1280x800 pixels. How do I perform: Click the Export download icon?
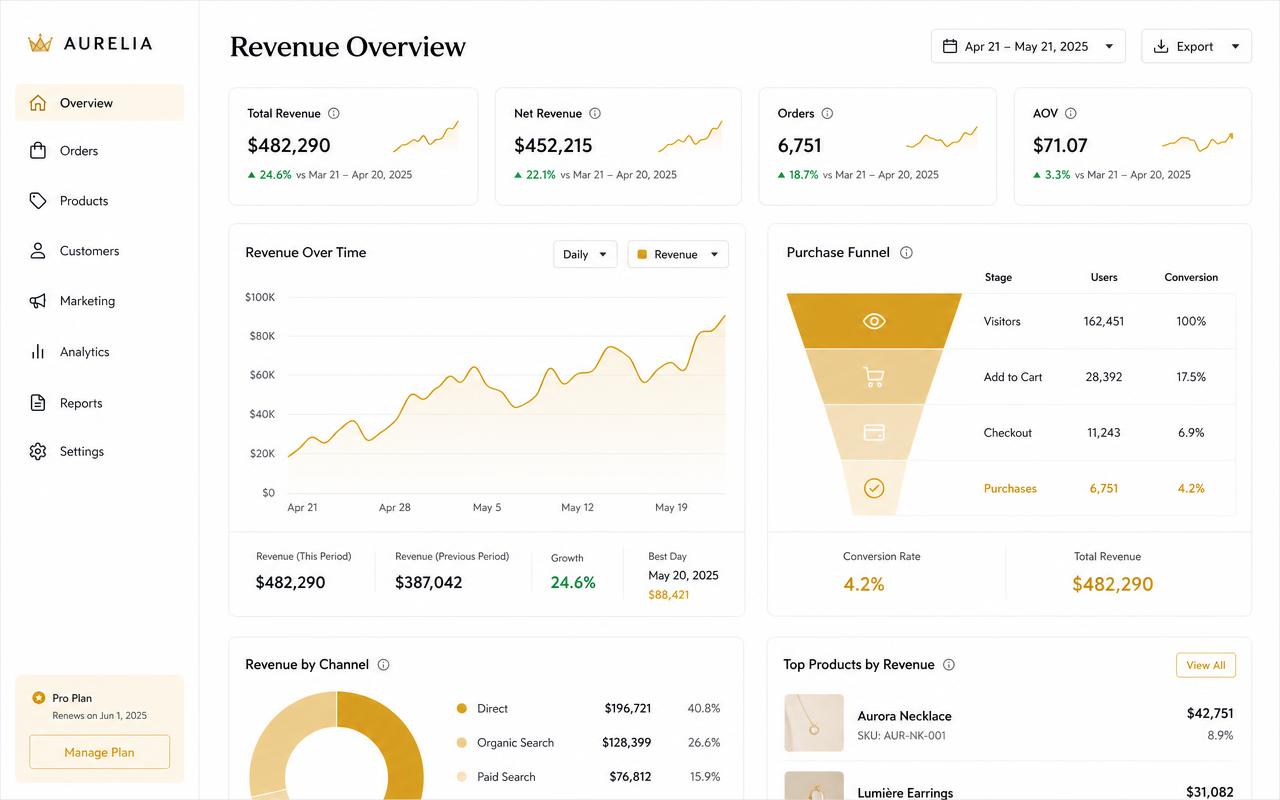[1161, 46]
